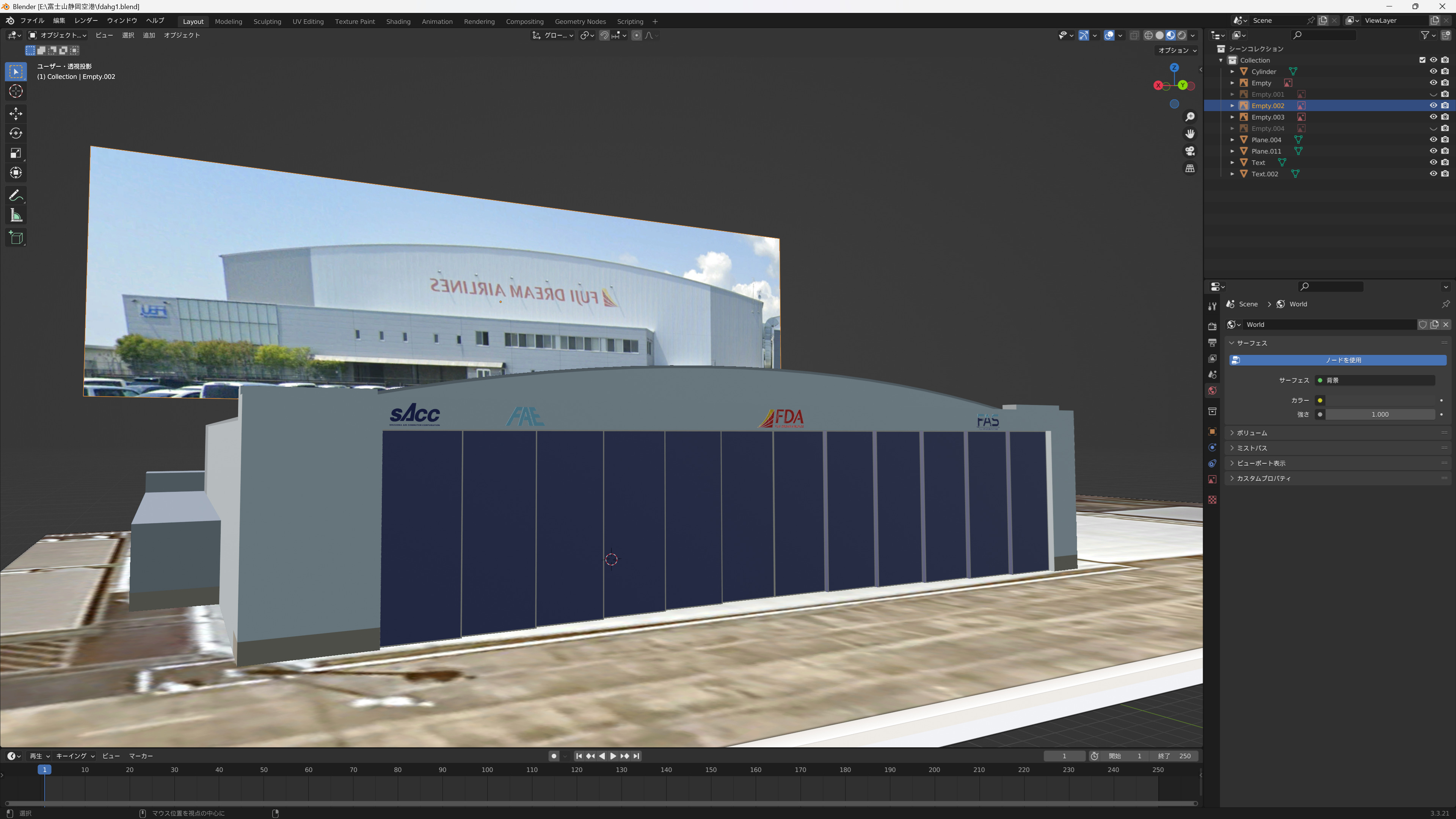Select the Annotate pencil tool

[16, 196]
